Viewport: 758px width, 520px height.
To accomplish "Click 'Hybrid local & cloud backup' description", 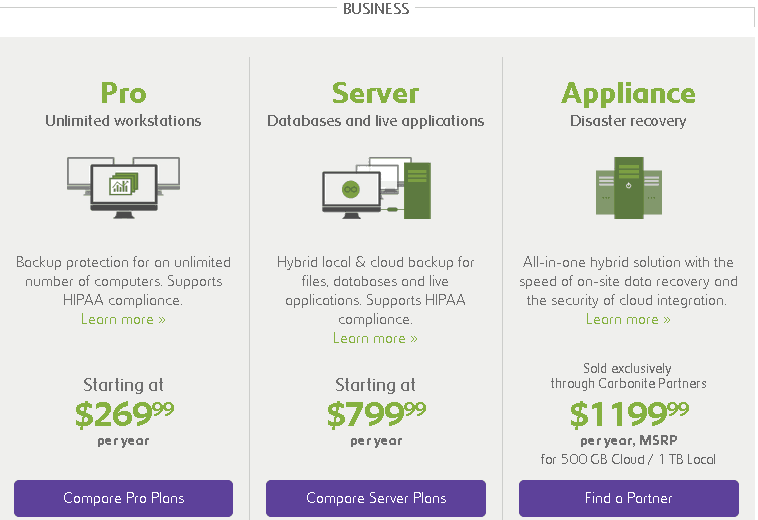I will click(x=375, y=290).
